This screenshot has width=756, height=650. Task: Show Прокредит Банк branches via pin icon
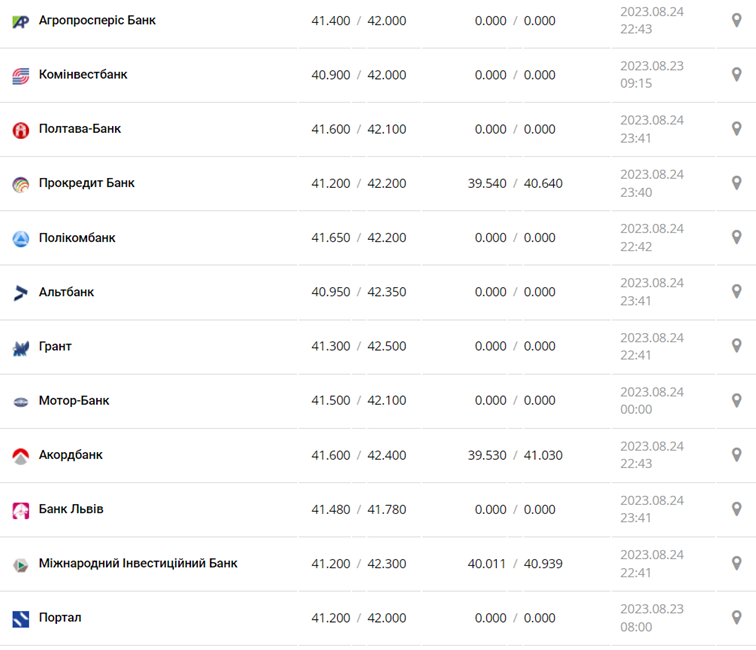pyautogui.click(x=736, y=183)
